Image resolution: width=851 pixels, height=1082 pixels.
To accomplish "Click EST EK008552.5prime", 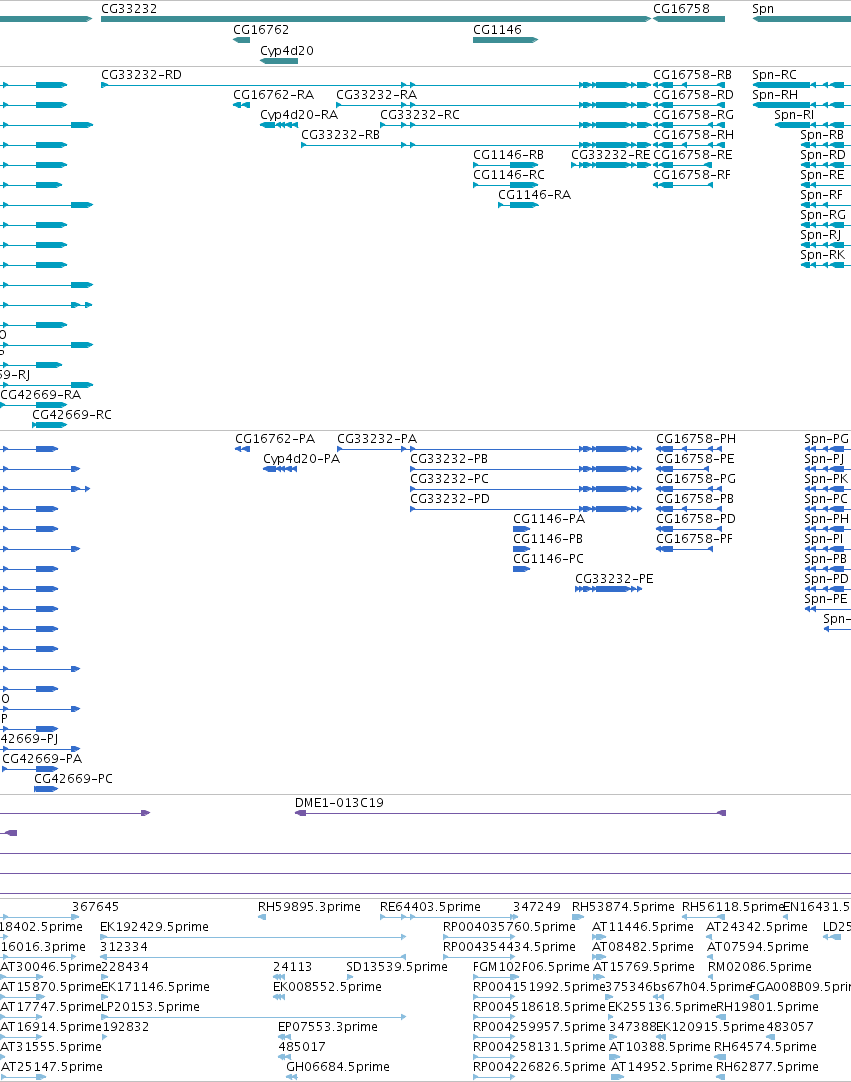I will 327,987.
